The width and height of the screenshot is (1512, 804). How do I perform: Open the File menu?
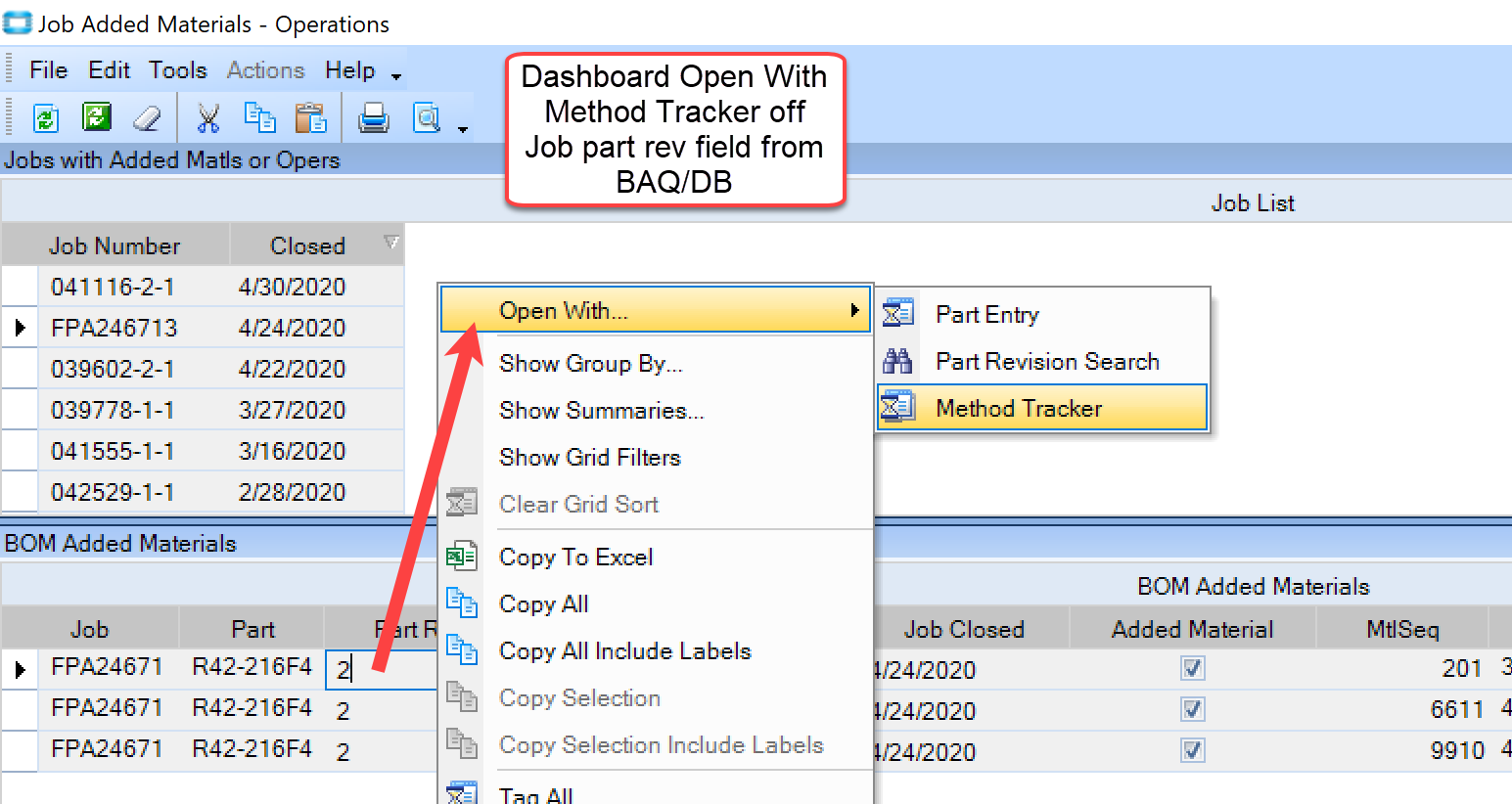coord(48,70)
